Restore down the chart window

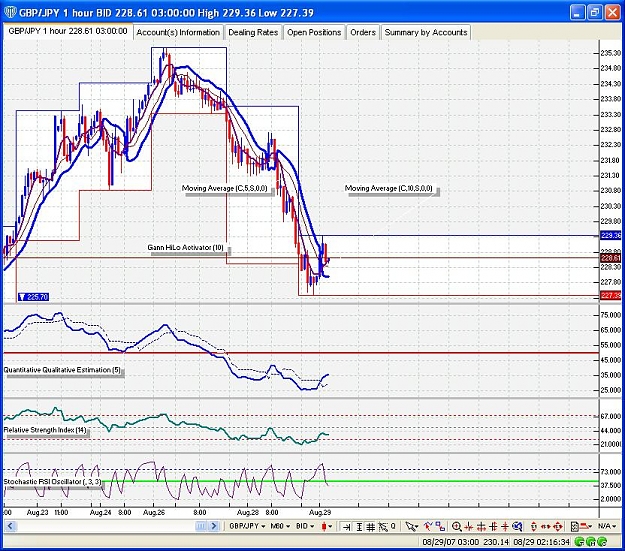point(594,13)
